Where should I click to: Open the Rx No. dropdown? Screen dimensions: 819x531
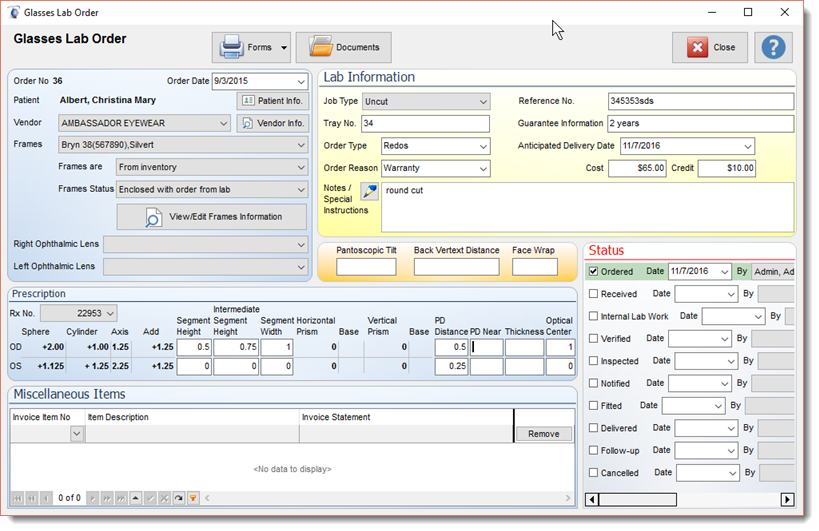(110, 314)
